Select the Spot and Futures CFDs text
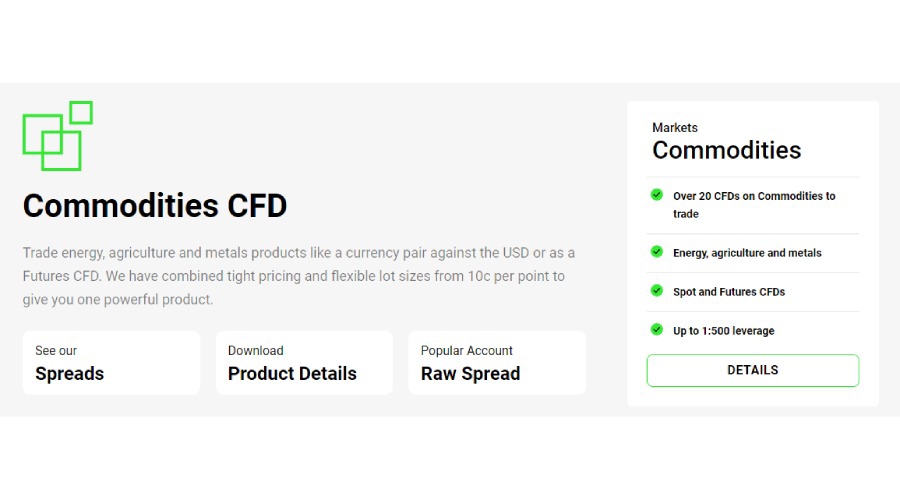 (x=729, y=292)
